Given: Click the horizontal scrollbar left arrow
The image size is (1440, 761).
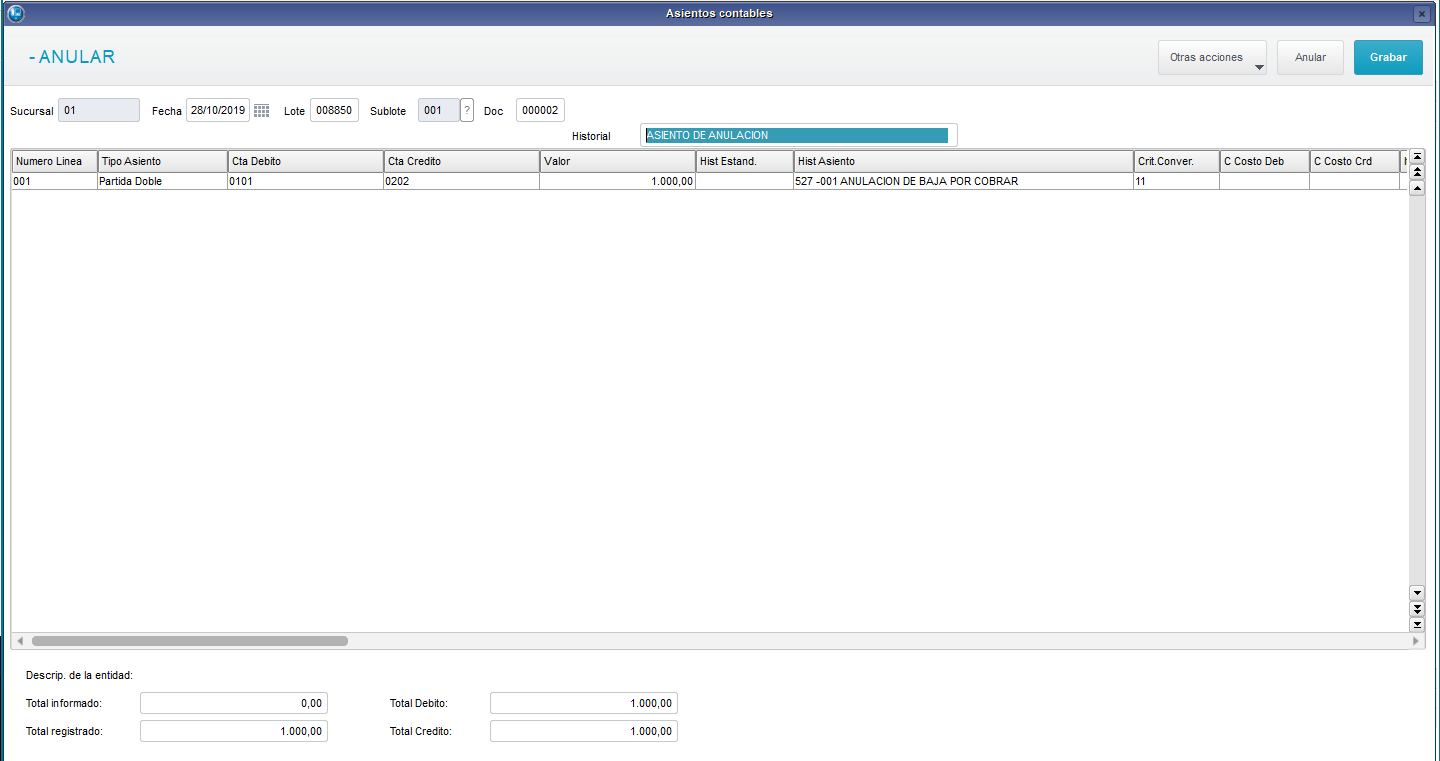Looking at the screenshot, I should click(x=20, y=641).
